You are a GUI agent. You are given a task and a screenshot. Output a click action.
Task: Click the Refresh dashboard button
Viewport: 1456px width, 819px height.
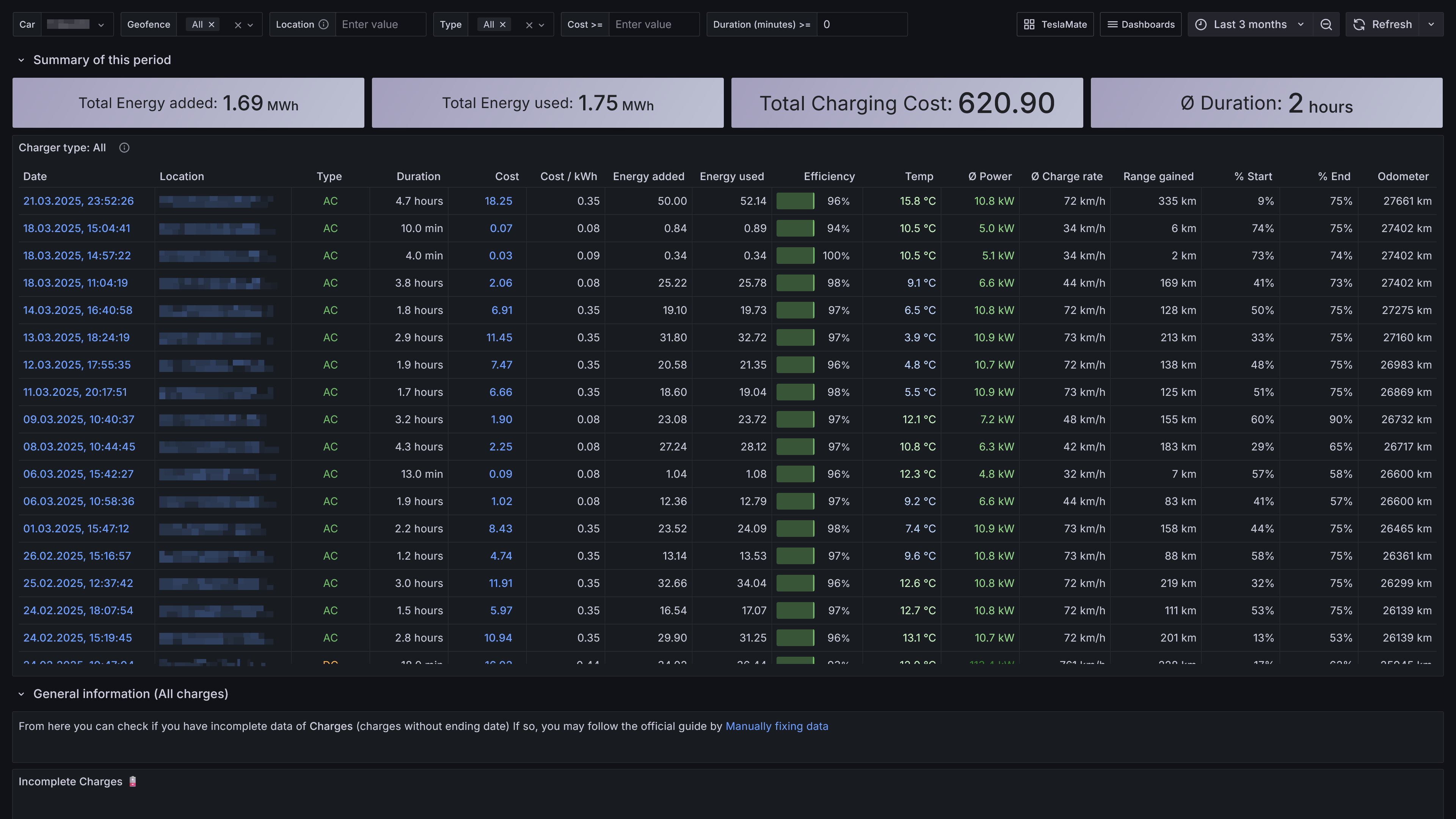[1383, 24]
